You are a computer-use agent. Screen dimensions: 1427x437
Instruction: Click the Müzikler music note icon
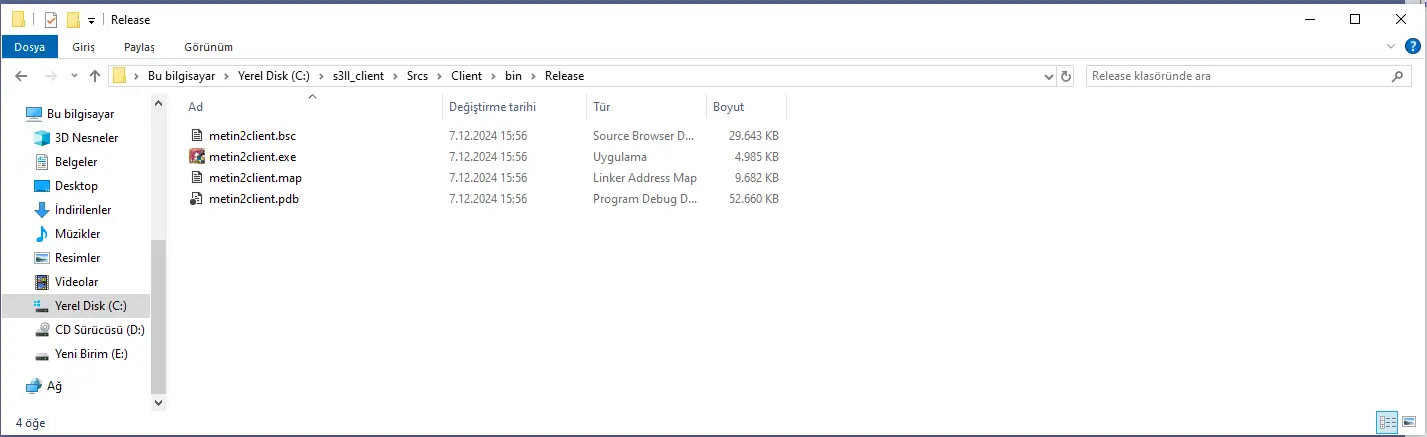[42, 234]
